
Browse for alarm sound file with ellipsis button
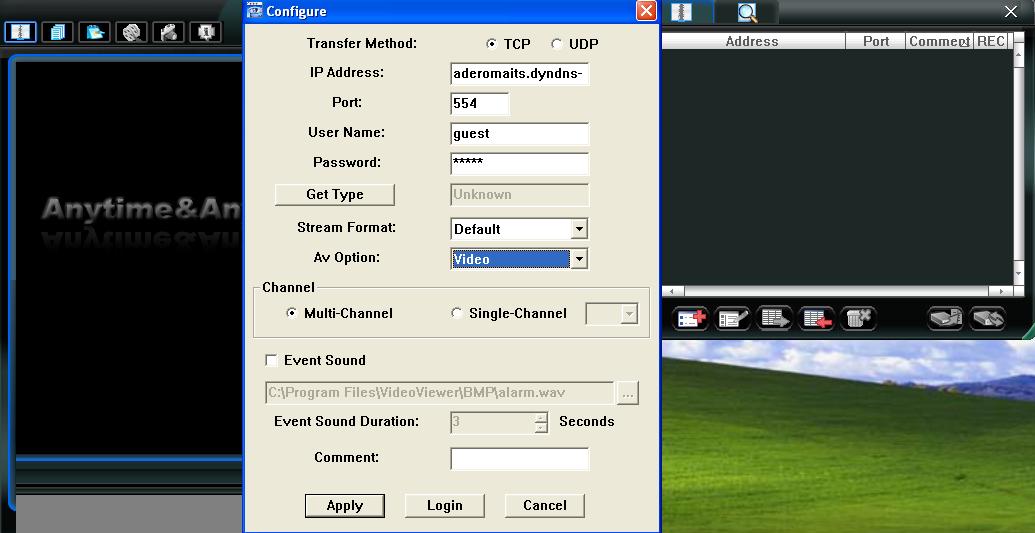(628, 393)
